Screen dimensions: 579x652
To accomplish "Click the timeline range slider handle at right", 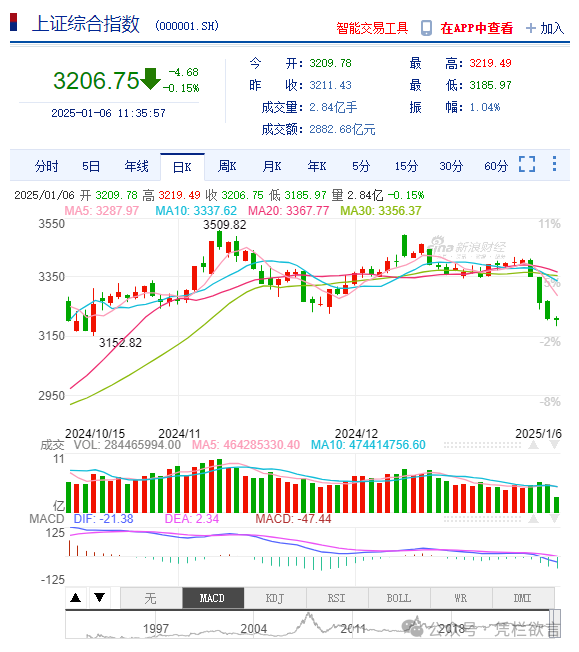I will tap(555, 623).
